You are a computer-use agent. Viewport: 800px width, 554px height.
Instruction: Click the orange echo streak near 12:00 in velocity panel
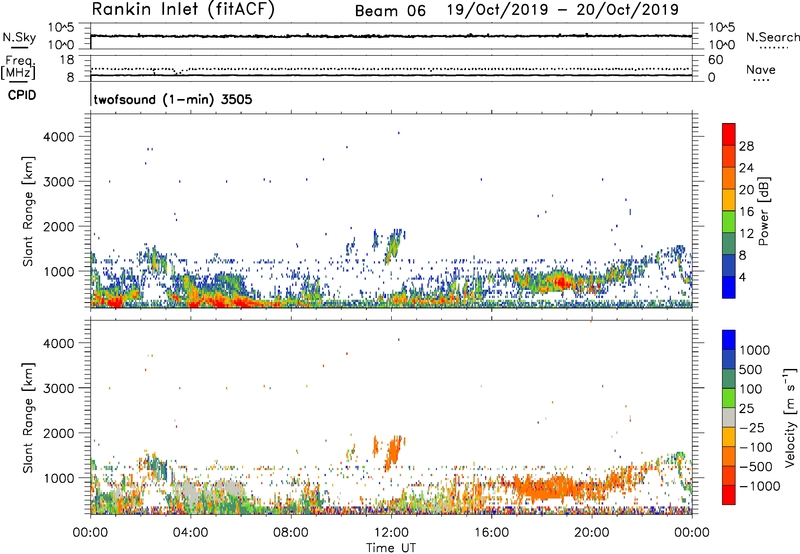coord(394,451)
